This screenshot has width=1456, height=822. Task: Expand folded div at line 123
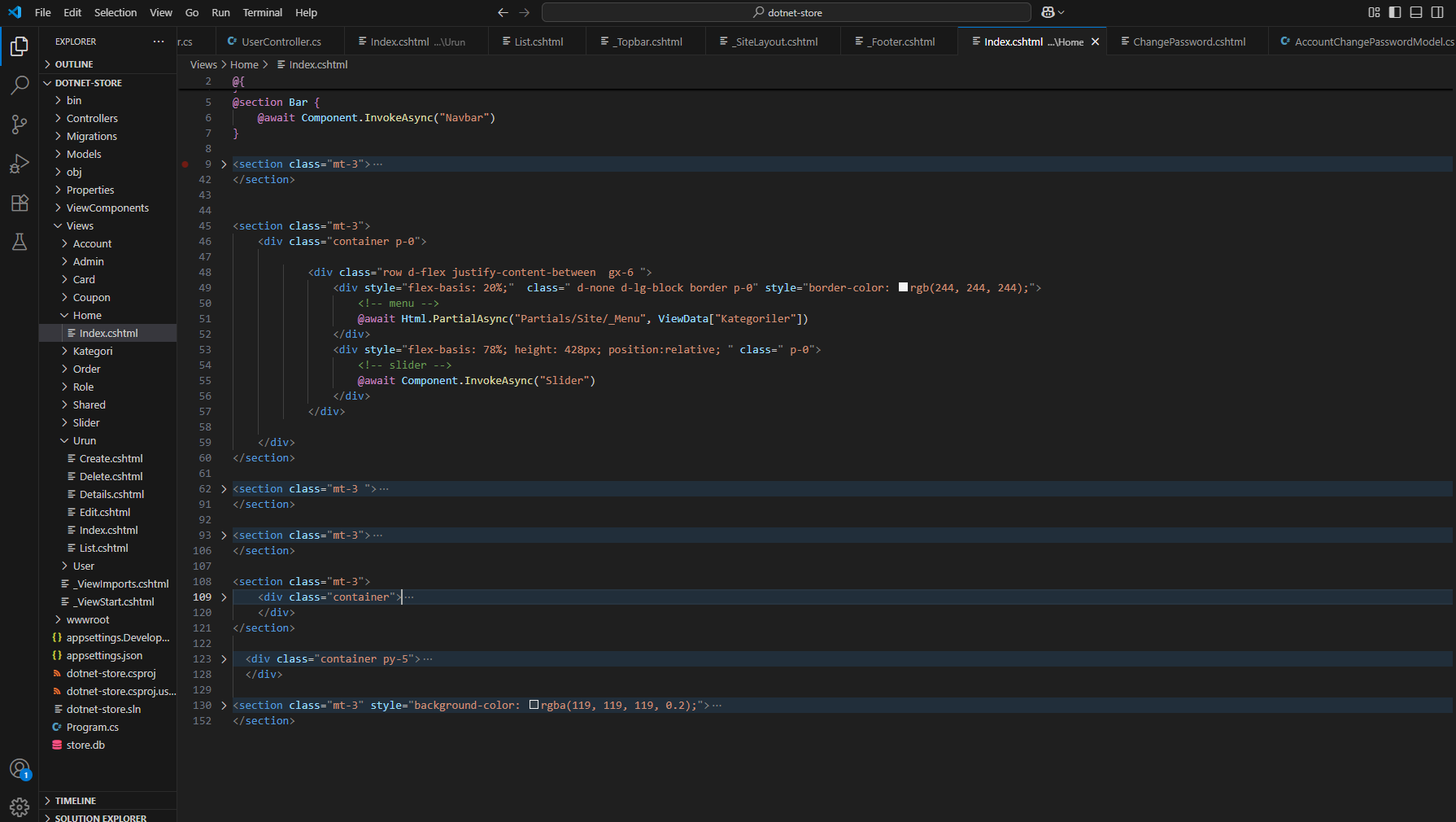pos(224,659)
